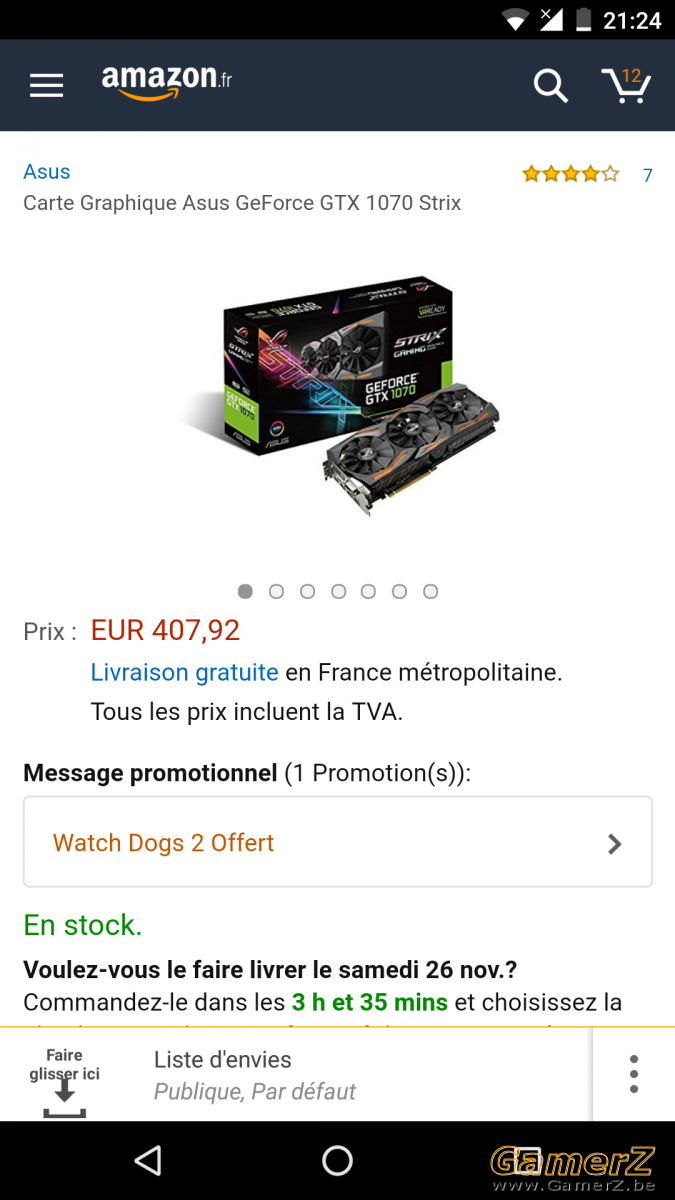The width and height of the screenshot is (675, 1200).
Task: Open the hamburger navigation menu
Action: click(x=46, y=86)
